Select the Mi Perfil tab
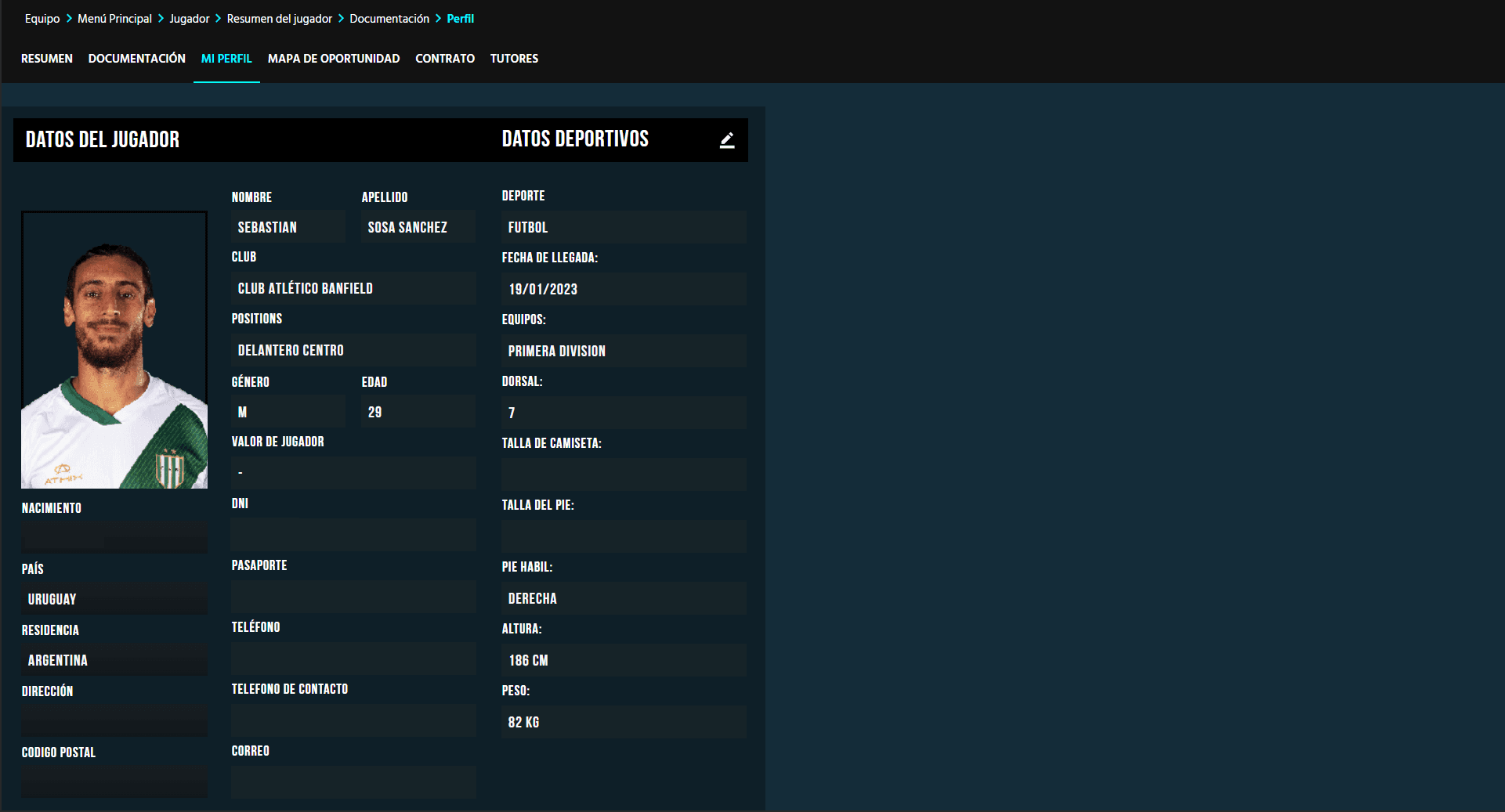 226,59
